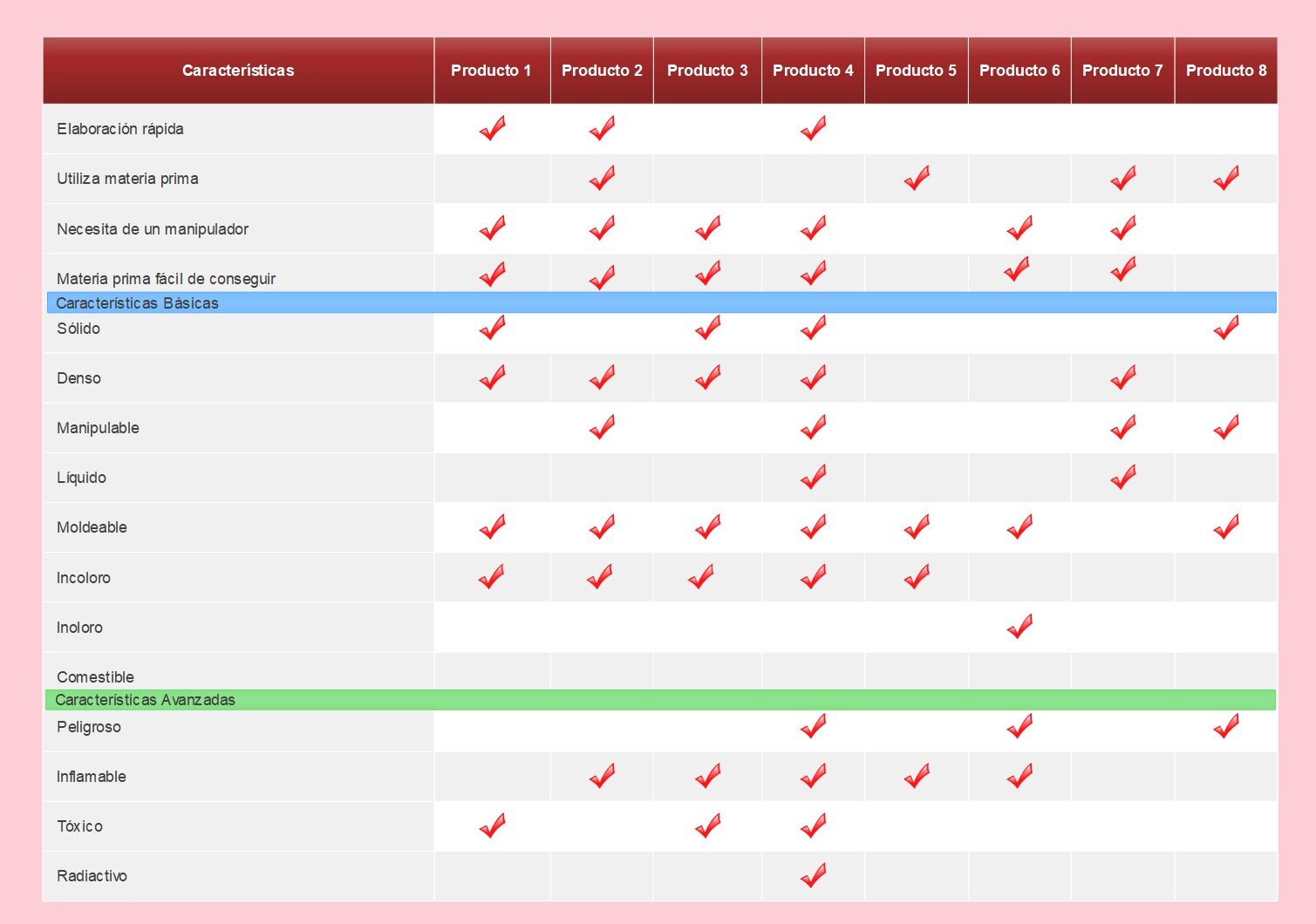This screenshot has height=924, width=1316.
Task: Click the Peligroso checkmark under Producto 8
Action: pyautogui.click(x=1226, y=726)
